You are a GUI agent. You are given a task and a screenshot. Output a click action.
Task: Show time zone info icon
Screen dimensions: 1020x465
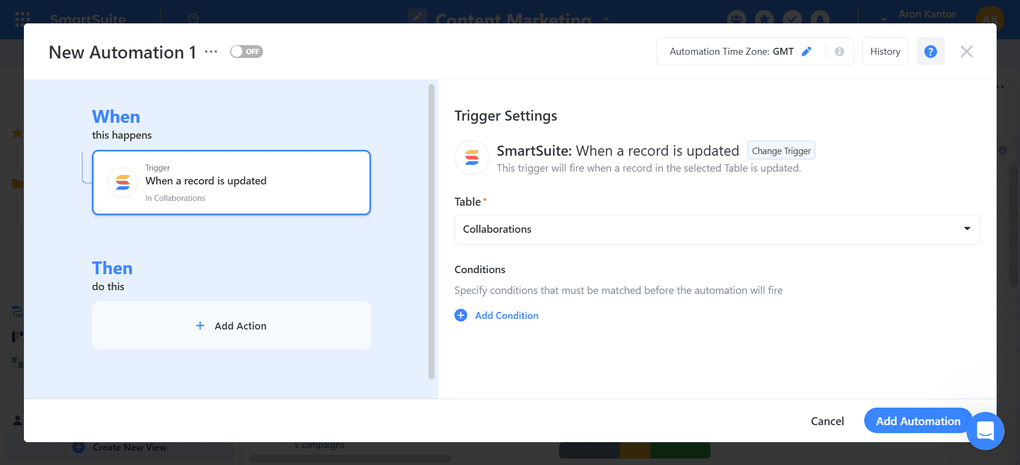[839, 51]
